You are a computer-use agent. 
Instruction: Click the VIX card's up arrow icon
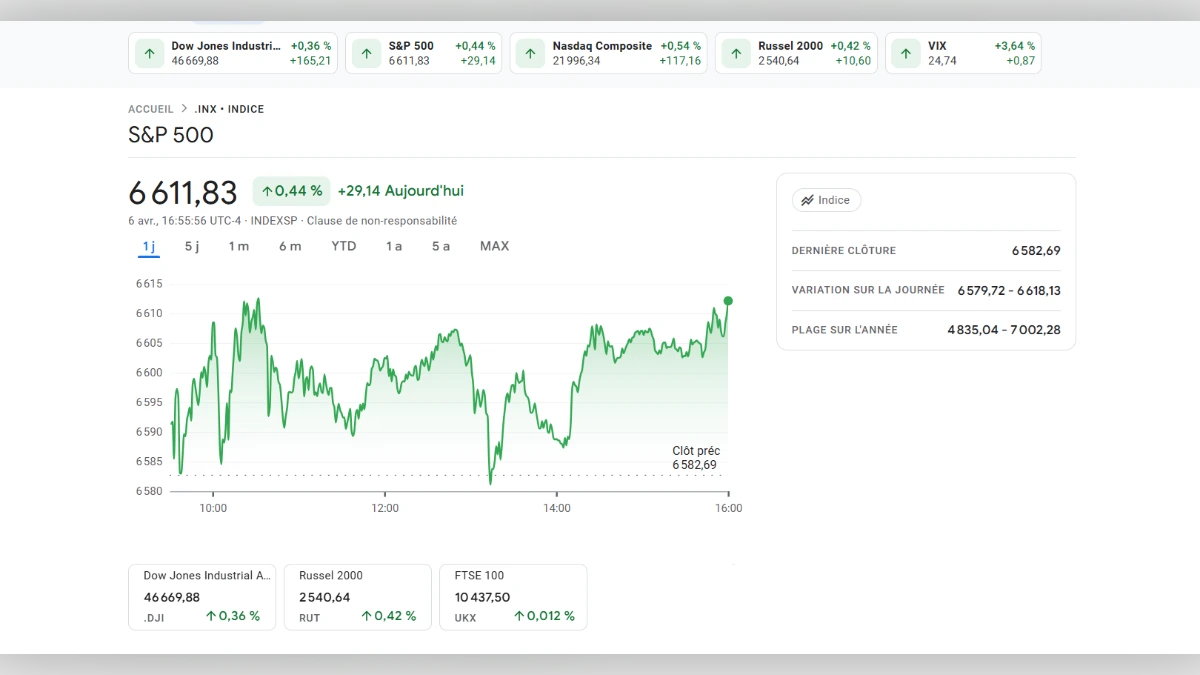tap(906, 53)
